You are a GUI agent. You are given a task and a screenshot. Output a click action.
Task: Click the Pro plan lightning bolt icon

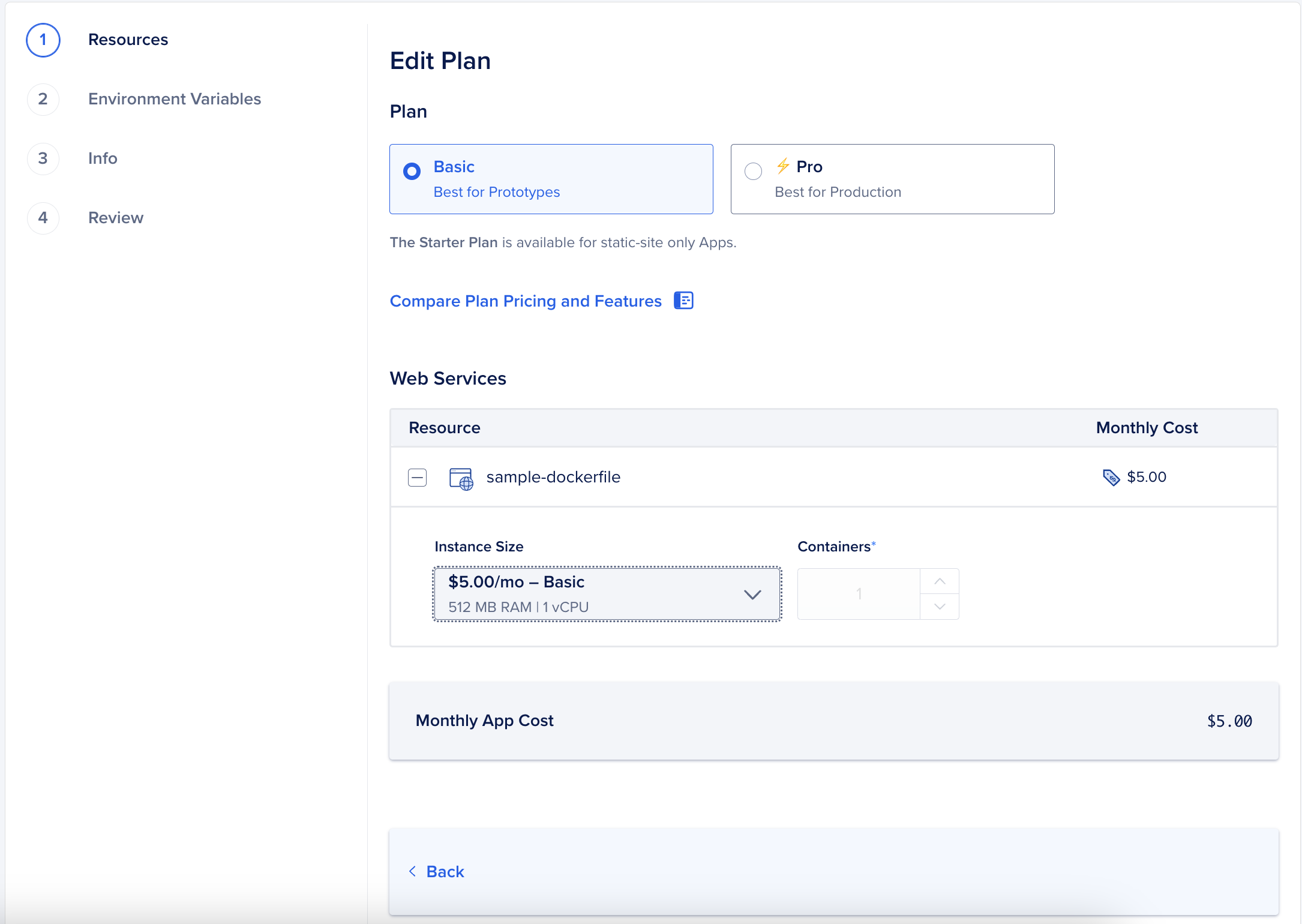(783, 166)
